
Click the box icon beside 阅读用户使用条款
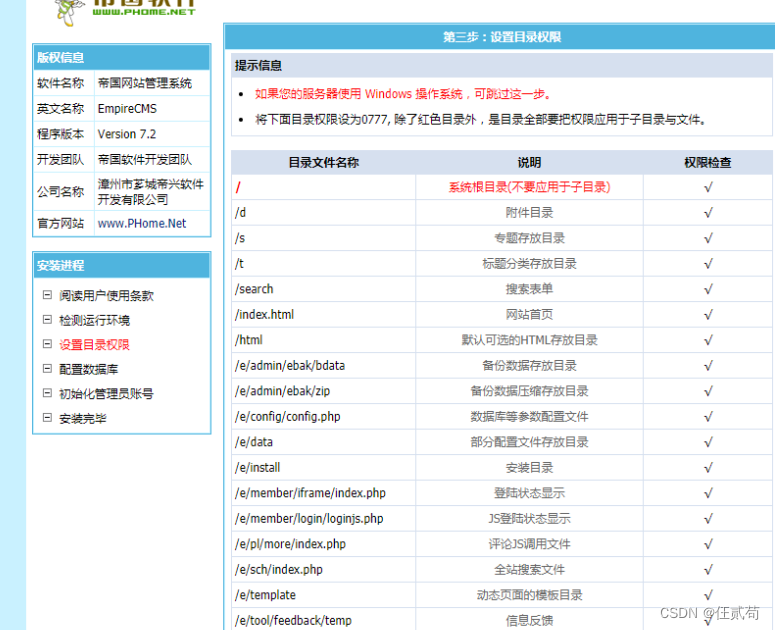[x=47, y=295]
